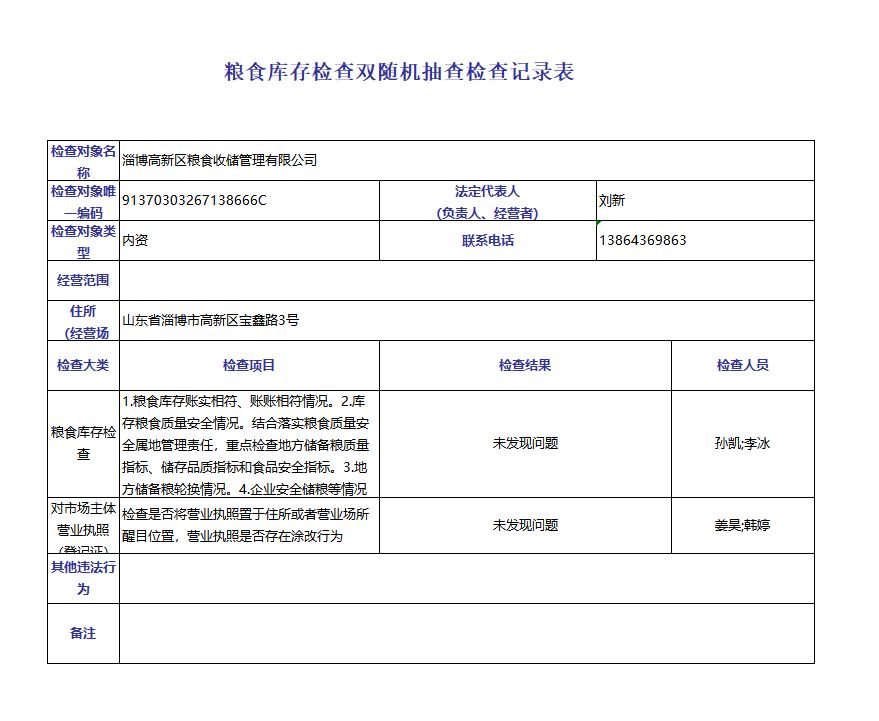Select the 法定代表人 label cell
This screenshot has height=721, width=879.
(x=487, y=201)
